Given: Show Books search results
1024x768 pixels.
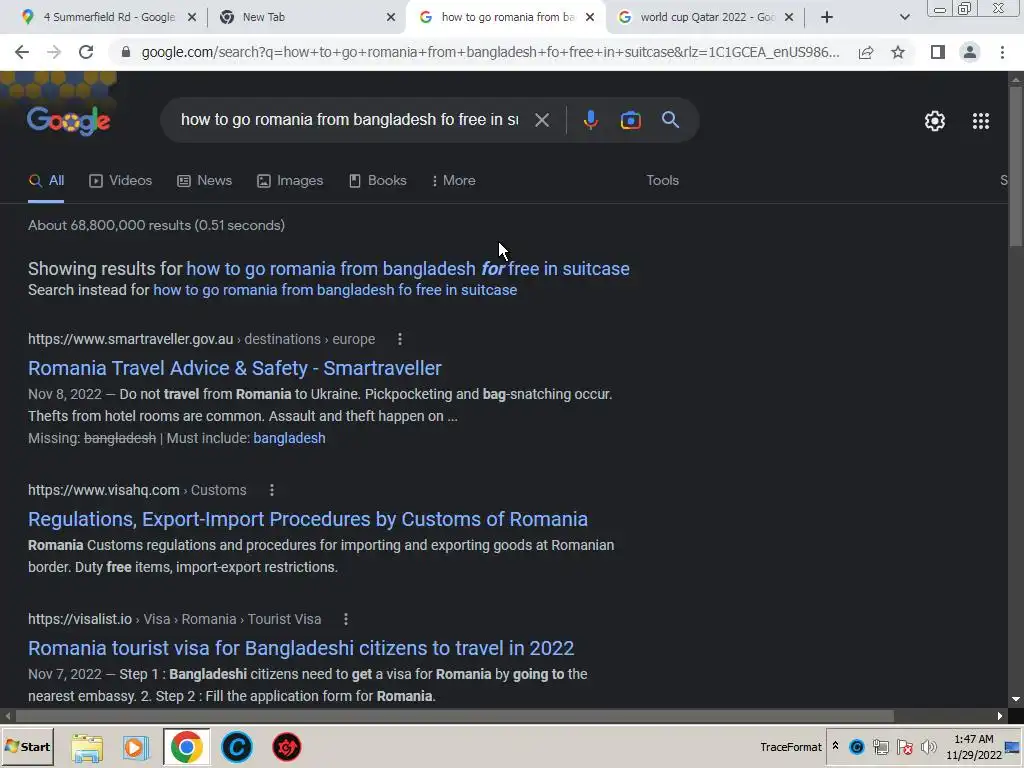Looking at the screenshot, I should point(377,180).
